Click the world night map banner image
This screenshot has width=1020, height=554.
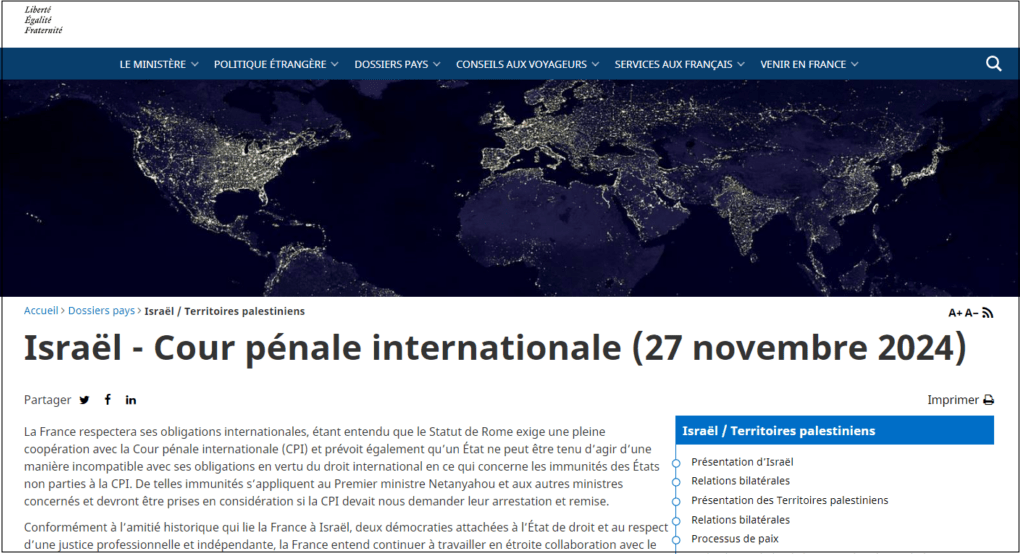(x=510, y=188)
